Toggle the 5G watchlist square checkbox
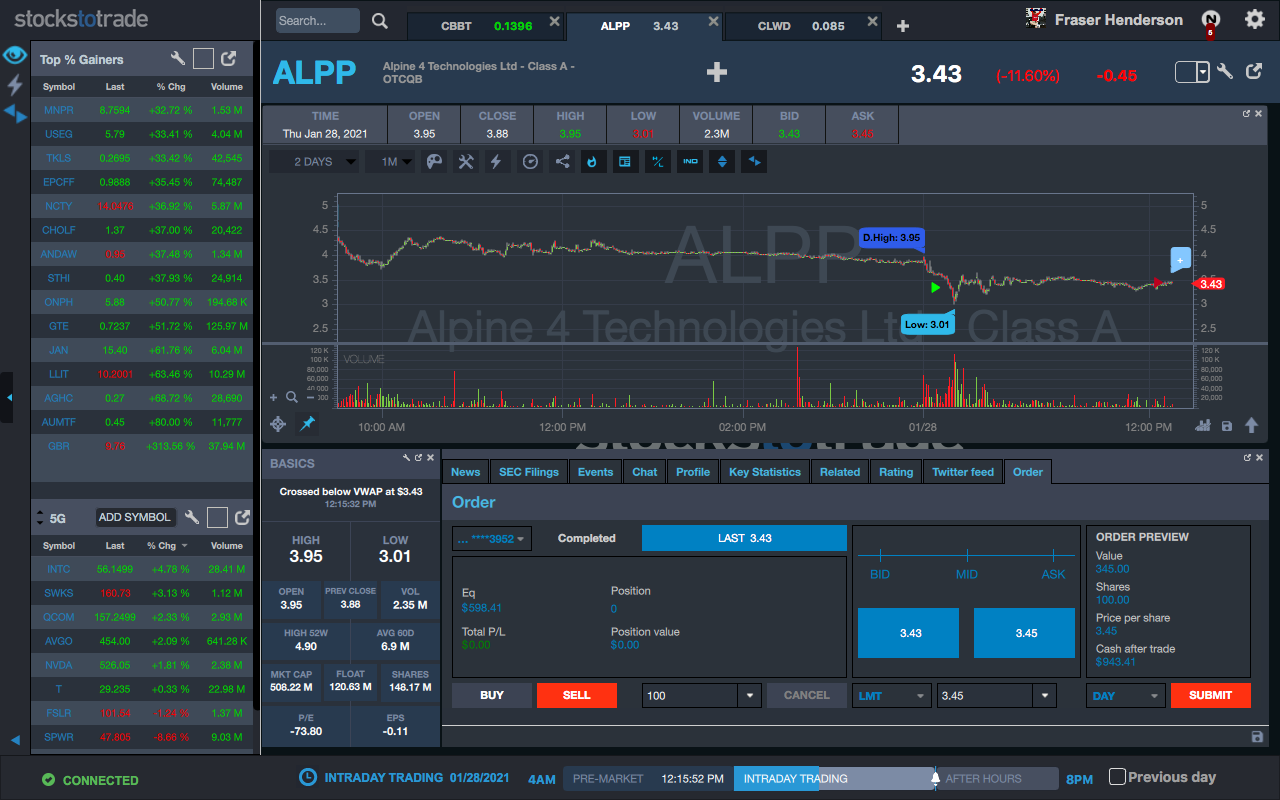The image size is (1280, 800). (217, 517)
